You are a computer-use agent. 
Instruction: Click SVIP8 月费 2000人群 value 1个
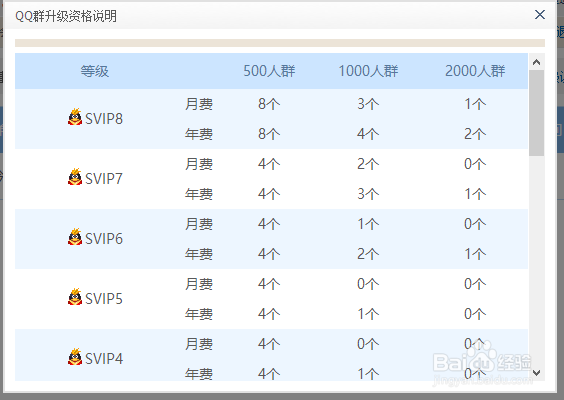[475, 104]
